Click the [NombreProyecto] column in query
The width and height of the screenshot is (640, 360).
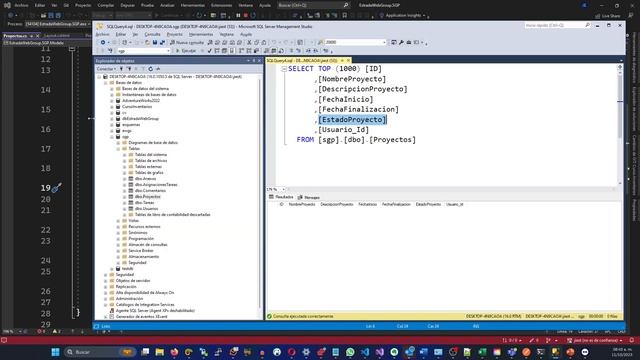(352, 79)
